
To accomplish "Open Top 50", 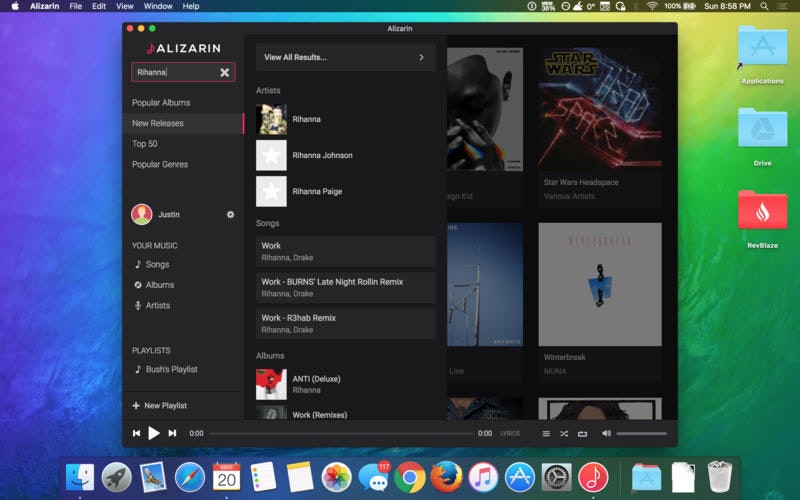I will [x=144, y=144].
